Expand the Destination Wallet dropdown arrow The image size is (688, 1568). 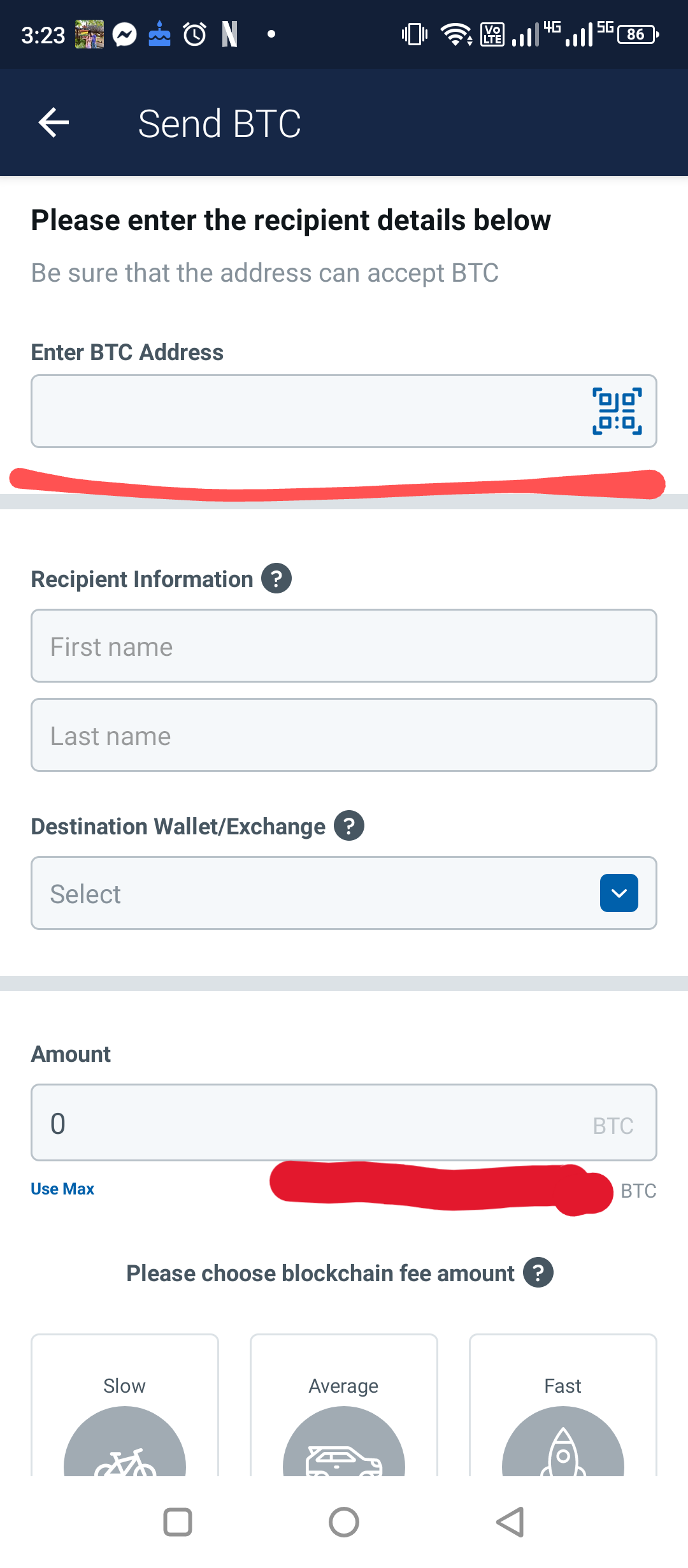619,893
